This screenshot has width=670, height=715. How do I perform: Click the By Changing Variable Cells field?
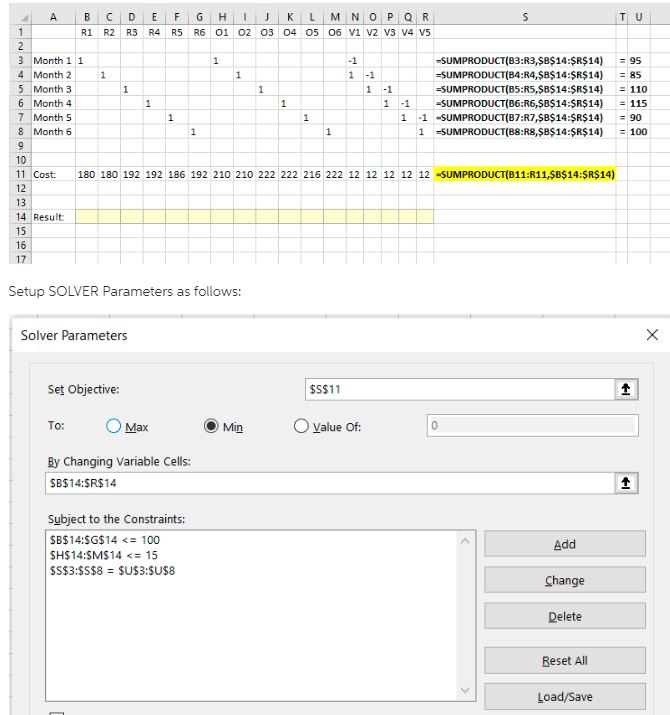330,483
